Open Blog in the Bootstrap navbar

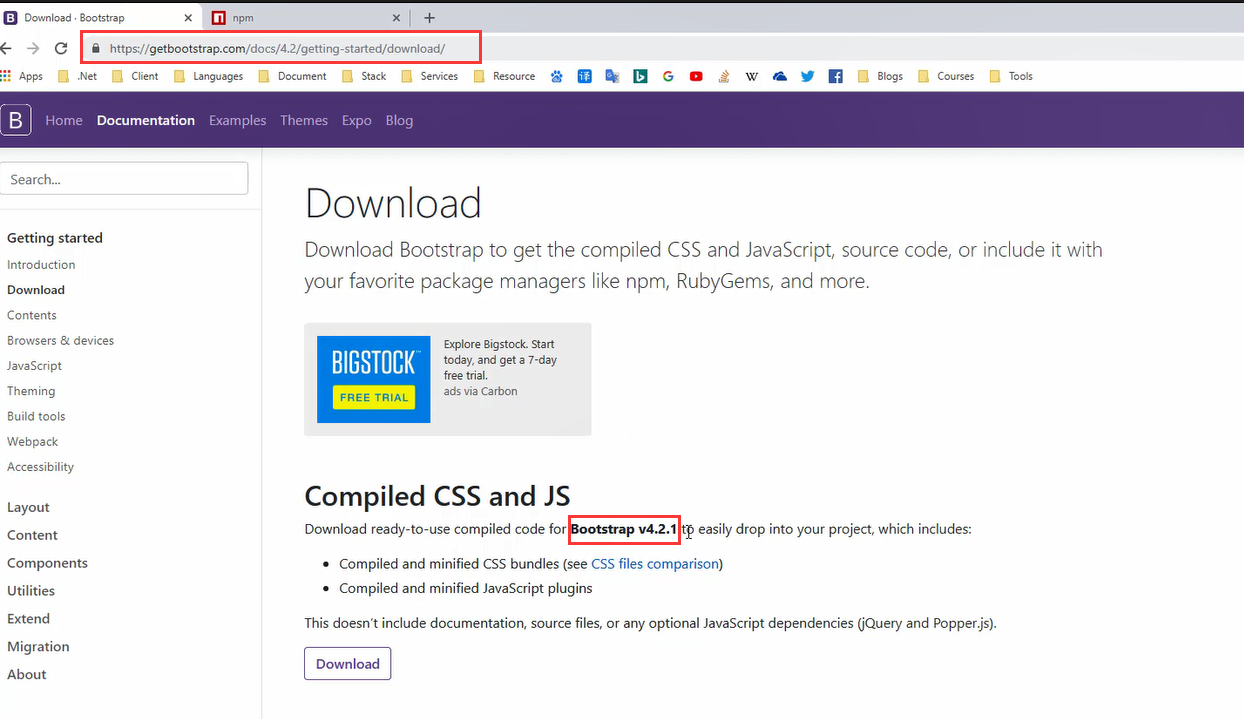[399, 120]
